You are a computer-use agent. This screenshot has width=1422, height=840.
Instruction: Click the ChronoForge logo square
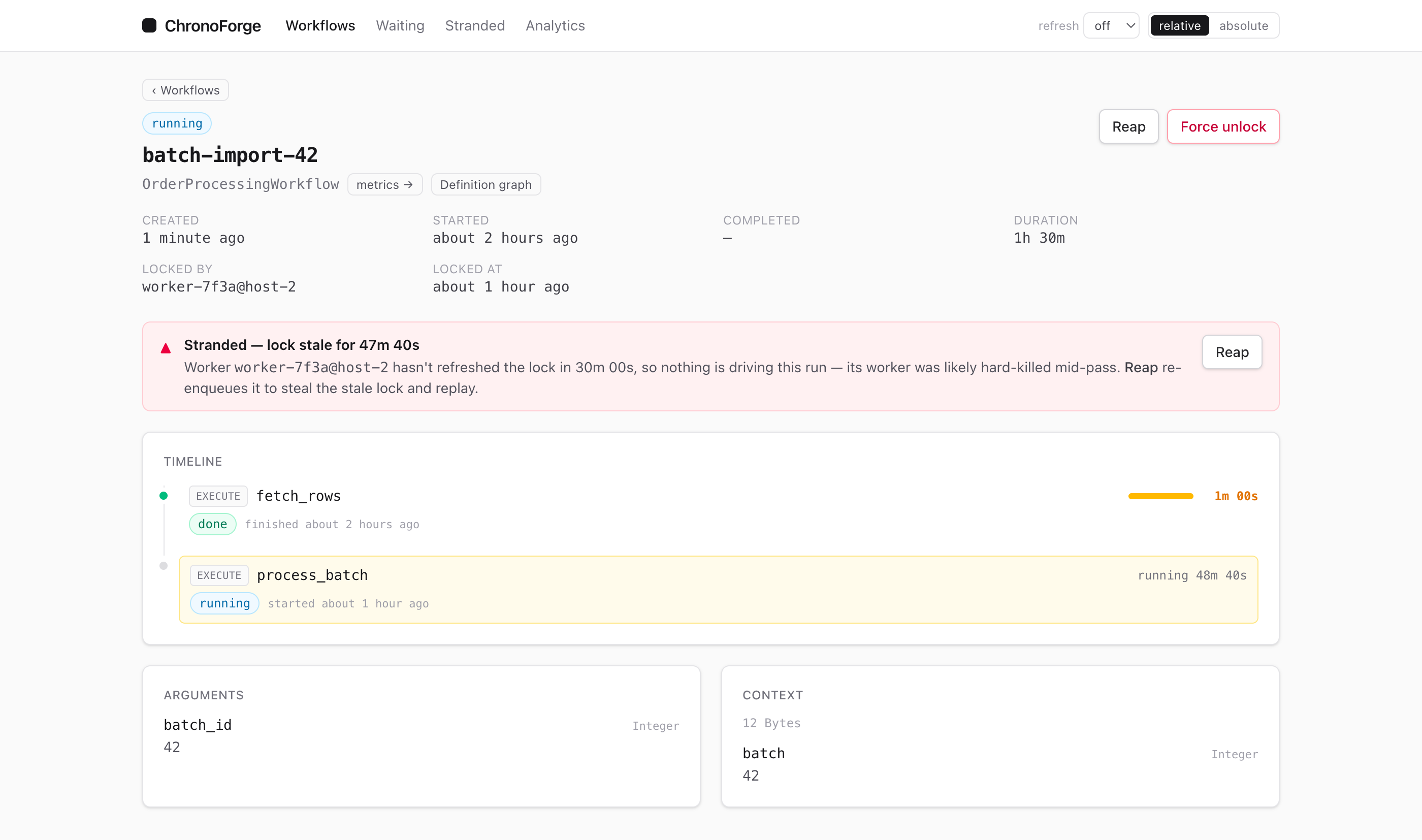point(149,25)
